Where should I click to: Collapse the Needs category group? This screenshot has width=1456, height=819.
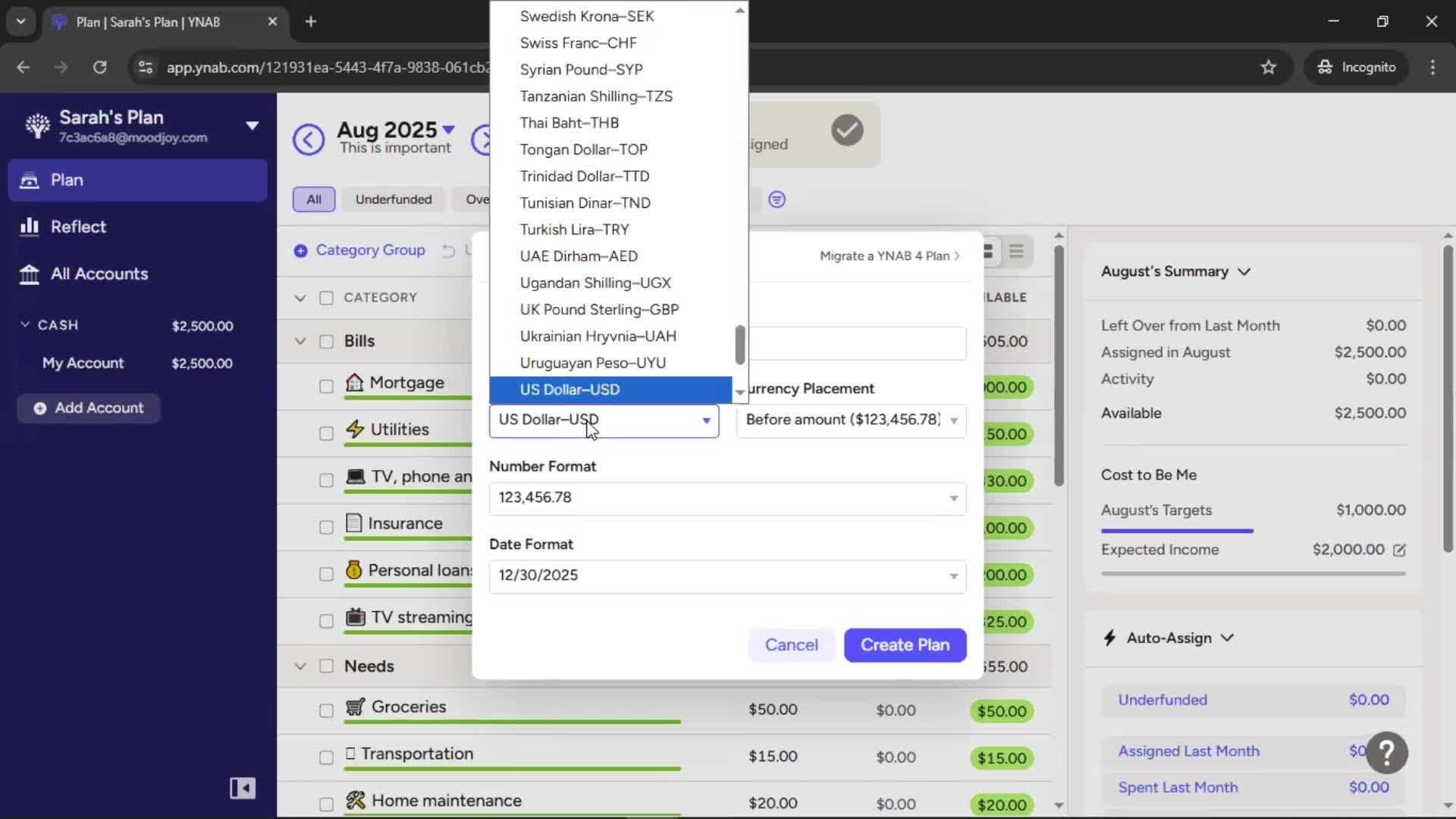(300, 667)
